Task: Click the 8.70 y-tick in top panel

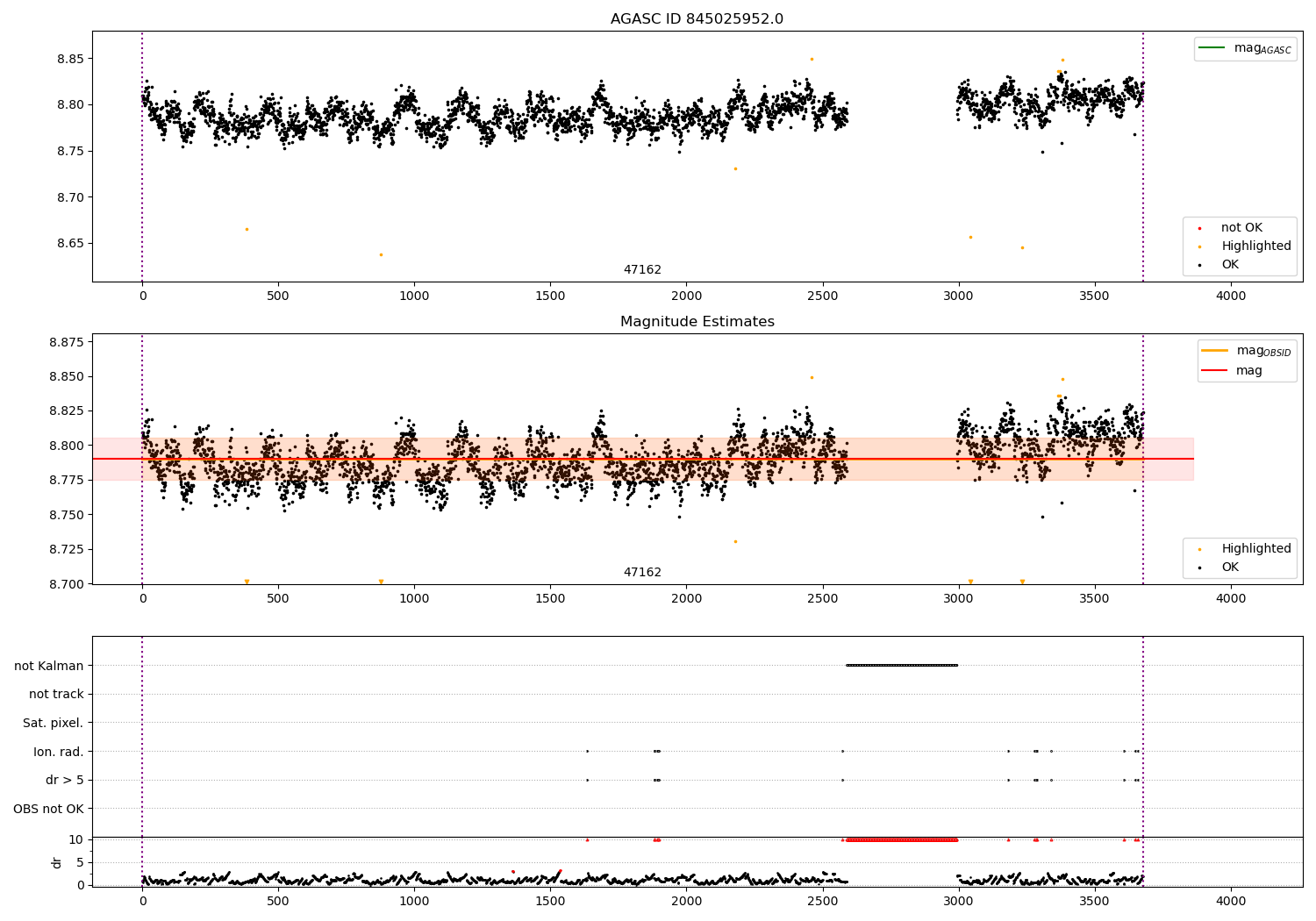Action: (70, 197)
